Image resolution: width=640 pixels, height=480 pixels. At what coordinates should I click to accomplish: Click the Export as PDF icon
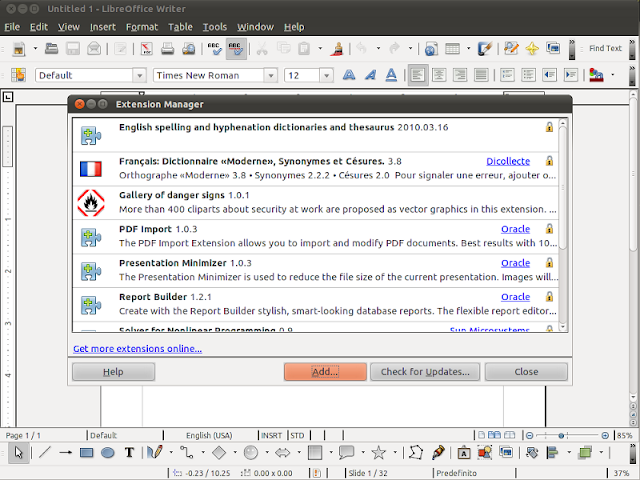[x=146, y=49]
